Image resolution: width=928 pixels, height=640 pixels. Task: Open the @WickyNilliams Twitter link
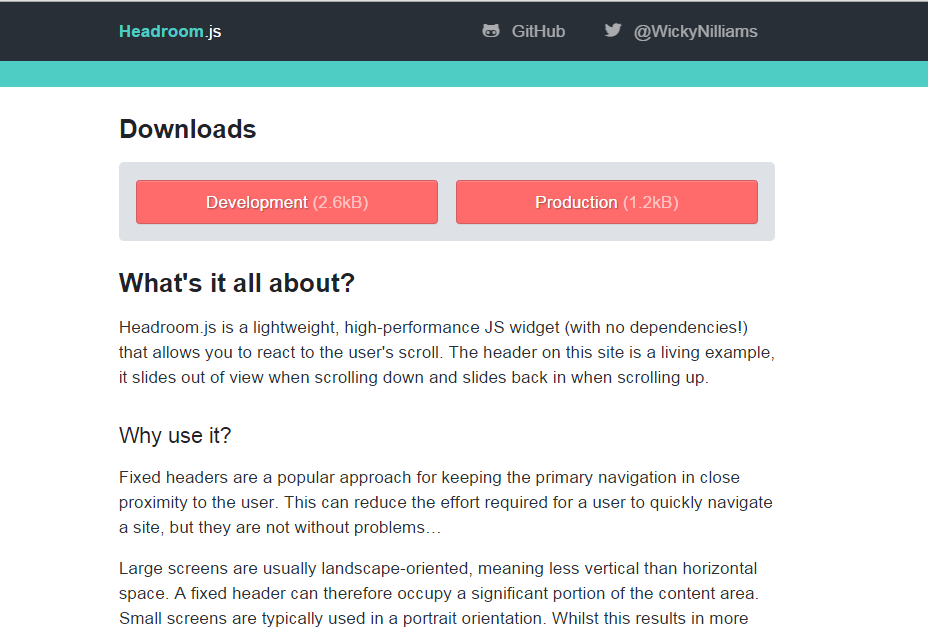(x=695, y=32)
